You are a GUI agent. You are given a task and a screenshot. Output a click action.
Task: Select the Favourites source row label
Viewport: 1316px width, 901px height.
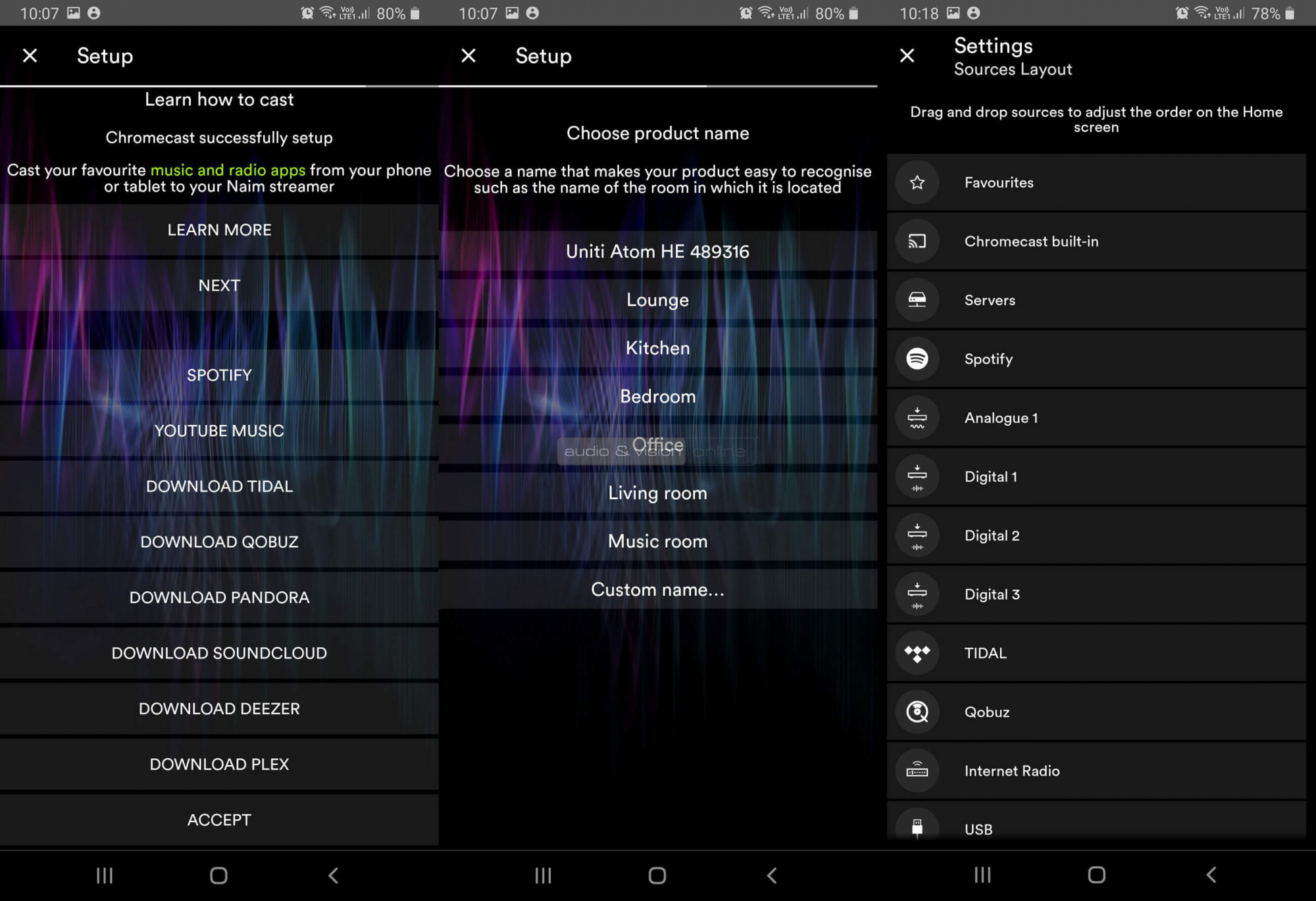click(999, 183)
